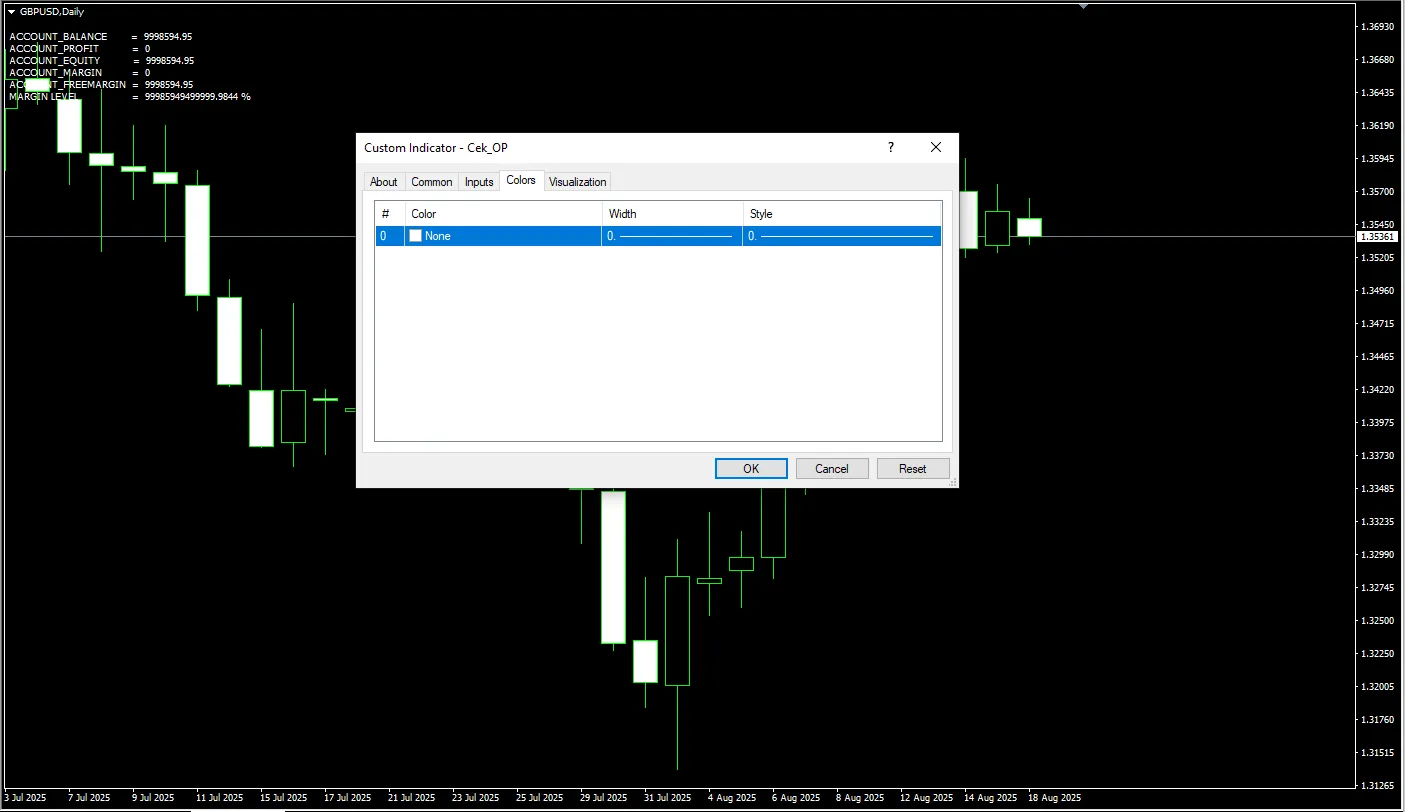The image size is (1405, 812).
Task: Switch to the About tab
Action: point(383,182)
